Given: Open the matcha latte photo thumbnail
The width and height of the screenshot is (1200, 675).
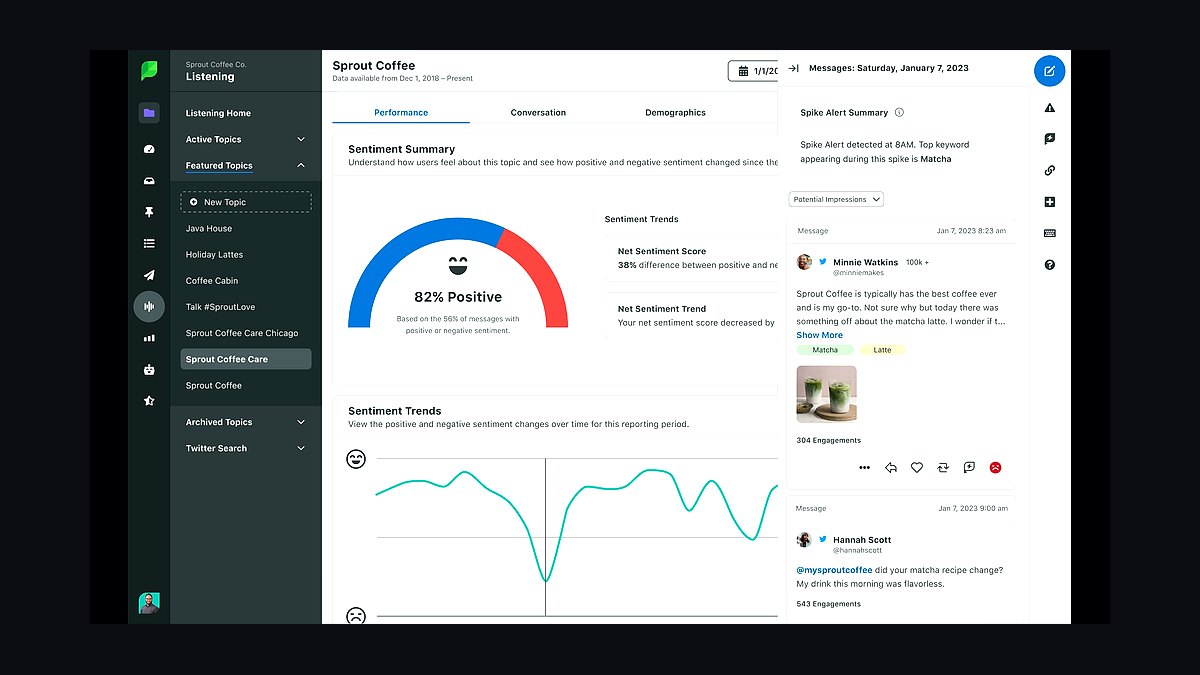Looking at the screenshot, I should 826,394.
